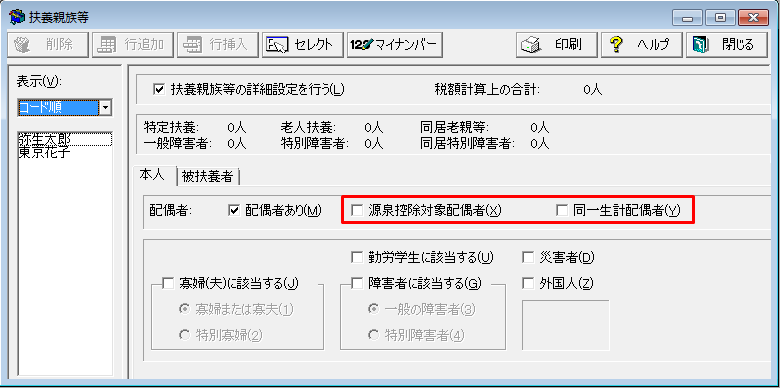Viewport: 780px width, 388px height.
Task: Click the 税額計算上の合計 label
Action: pyautogui.click(x=487, y=90)
